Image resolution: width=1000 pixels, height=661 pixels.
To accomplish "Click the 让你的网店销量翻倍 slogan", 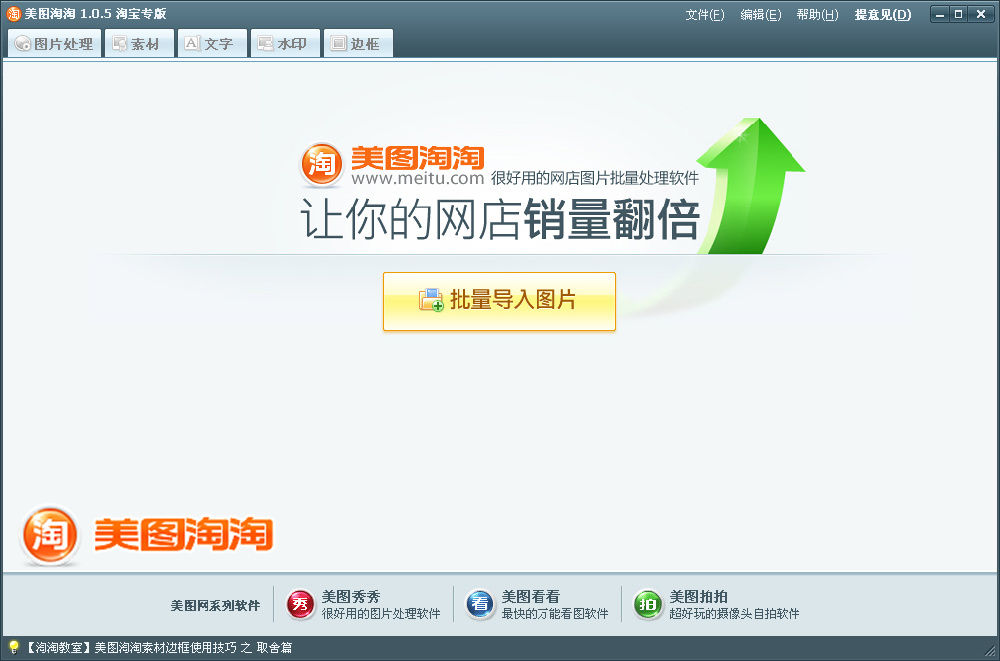I will coord(500,219).
